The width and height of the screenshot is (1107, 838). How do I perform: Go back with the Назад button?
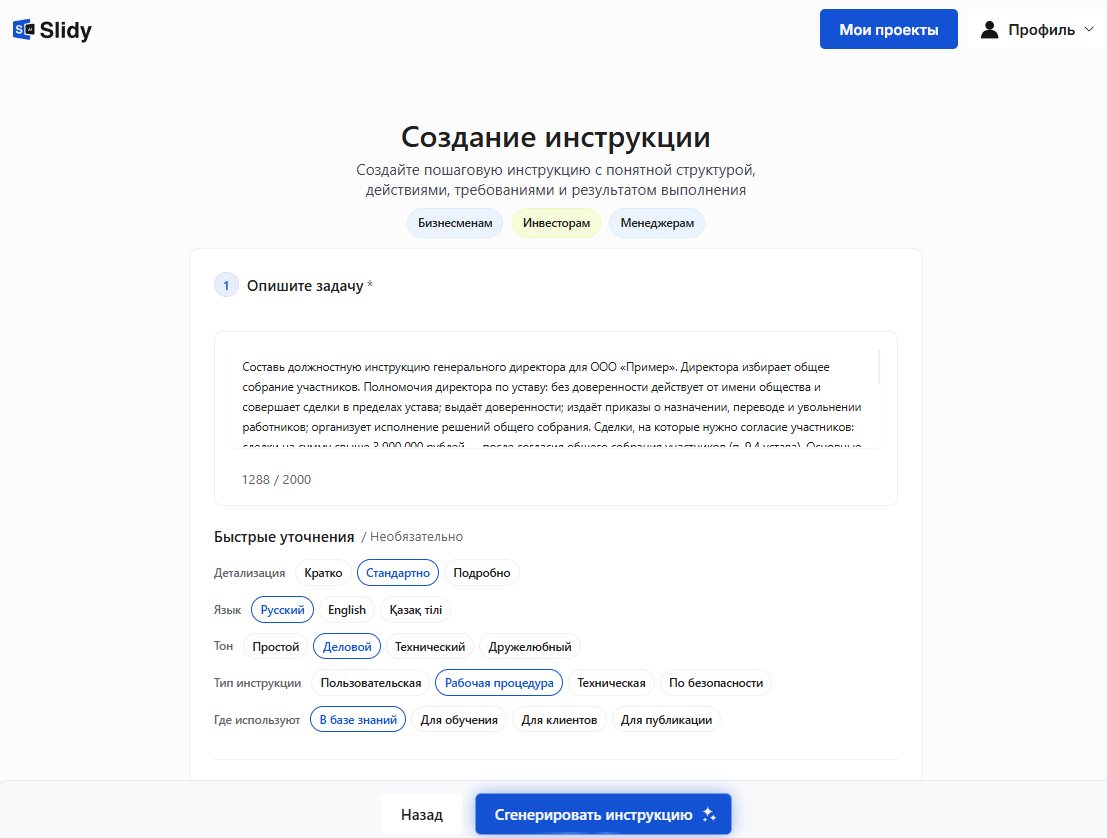[421, 815]
